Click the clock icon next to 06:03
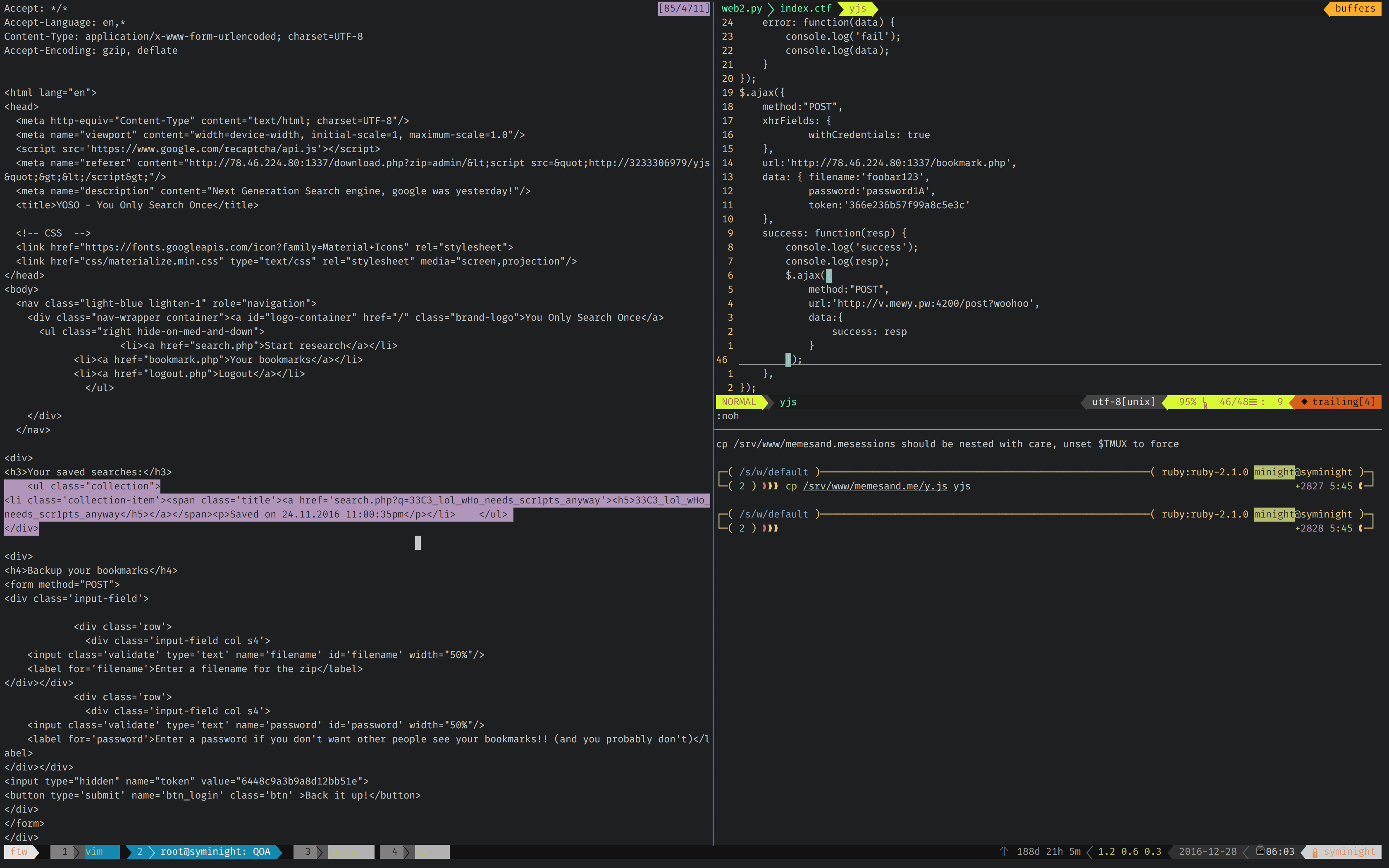This screenshot has height=868, width=1389. 1260,851
